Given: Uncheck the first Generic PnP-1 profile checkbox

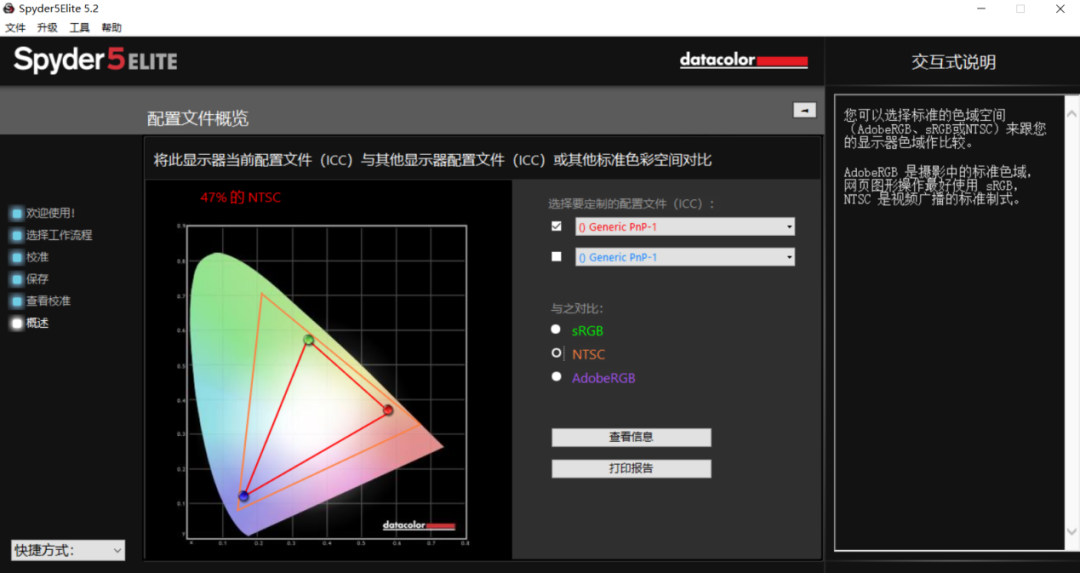Looking at the screenshot, I should [x=557, y=226].
